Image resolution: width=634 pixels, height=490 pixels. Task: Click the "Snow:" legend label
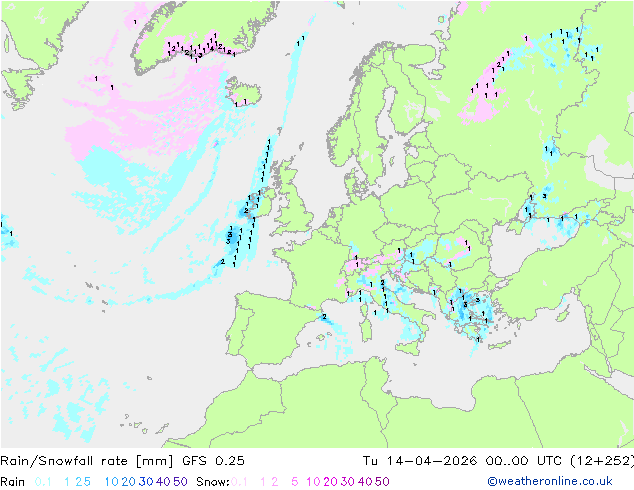[x=213, y=482]
